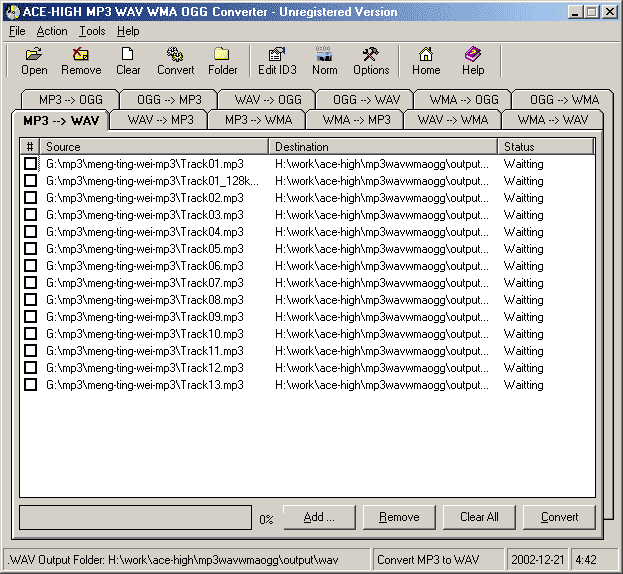Select the checkbox for Track13.mp3
Viewport: 623px width, 574px height.
tap(30, 385)
